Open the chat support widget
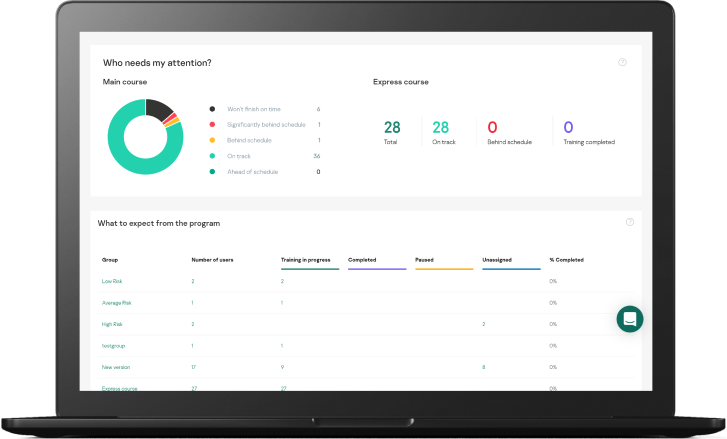The height and width of the screenshot is (439, 727). 630,319
